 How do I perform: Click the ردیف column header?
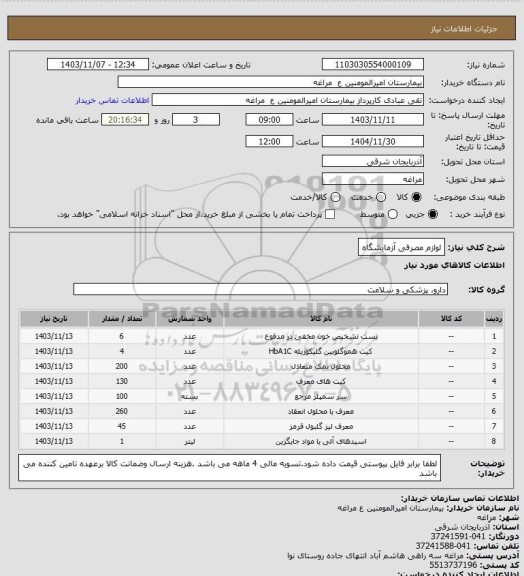point(494,319)
